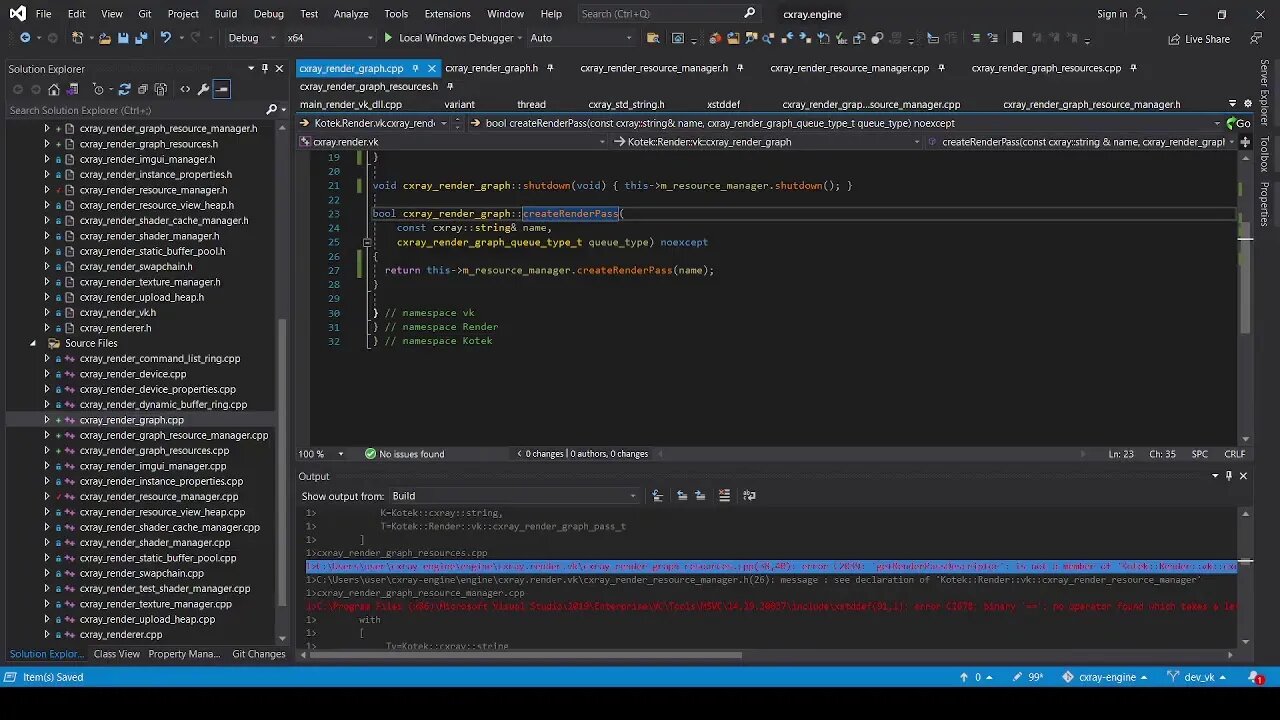
Task: Click View Code icon in Solution Explorer
Action: (x=185, y=89)
